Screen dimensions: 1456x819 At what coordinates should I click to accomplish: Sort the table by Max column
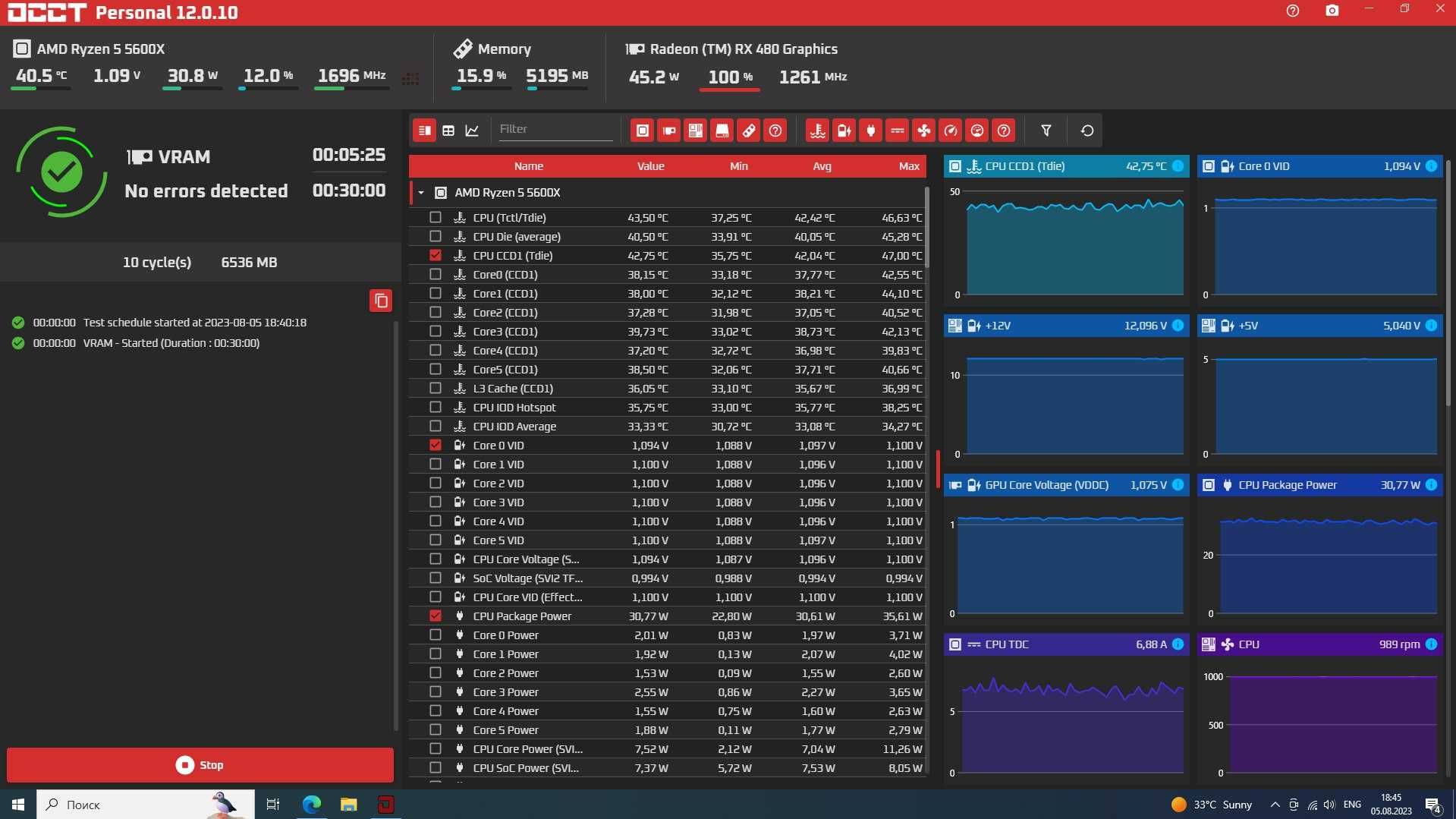pyautogui.click(x=909, y=166)
